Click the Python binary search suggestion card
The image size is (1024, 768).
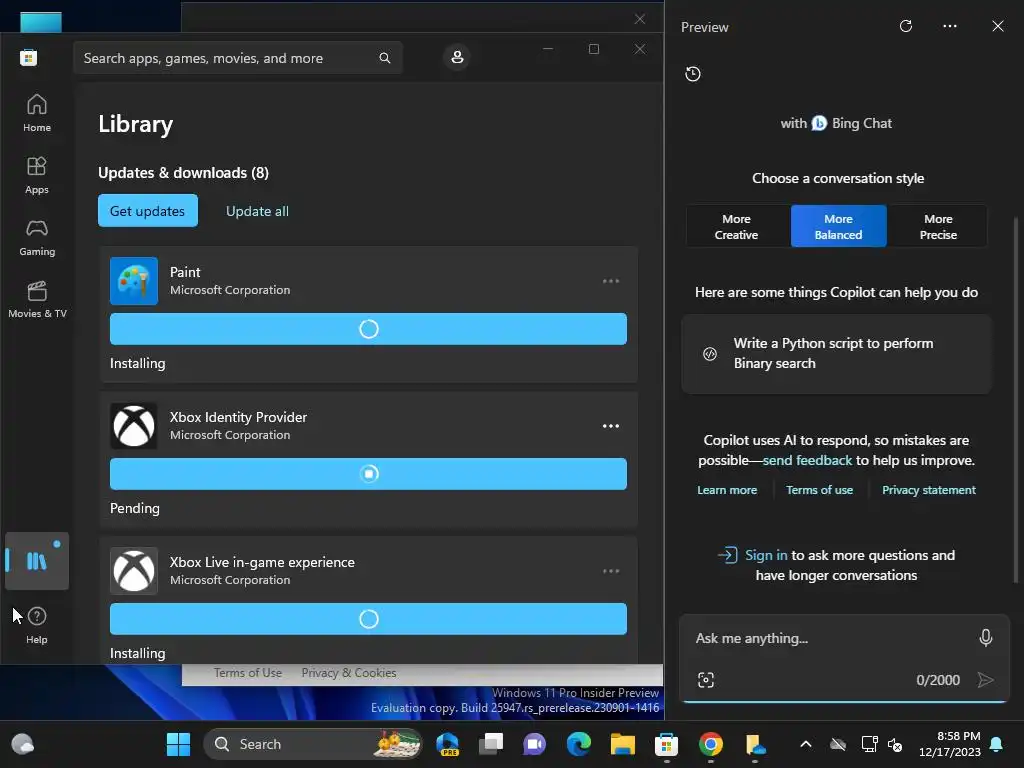pos(836,353)
